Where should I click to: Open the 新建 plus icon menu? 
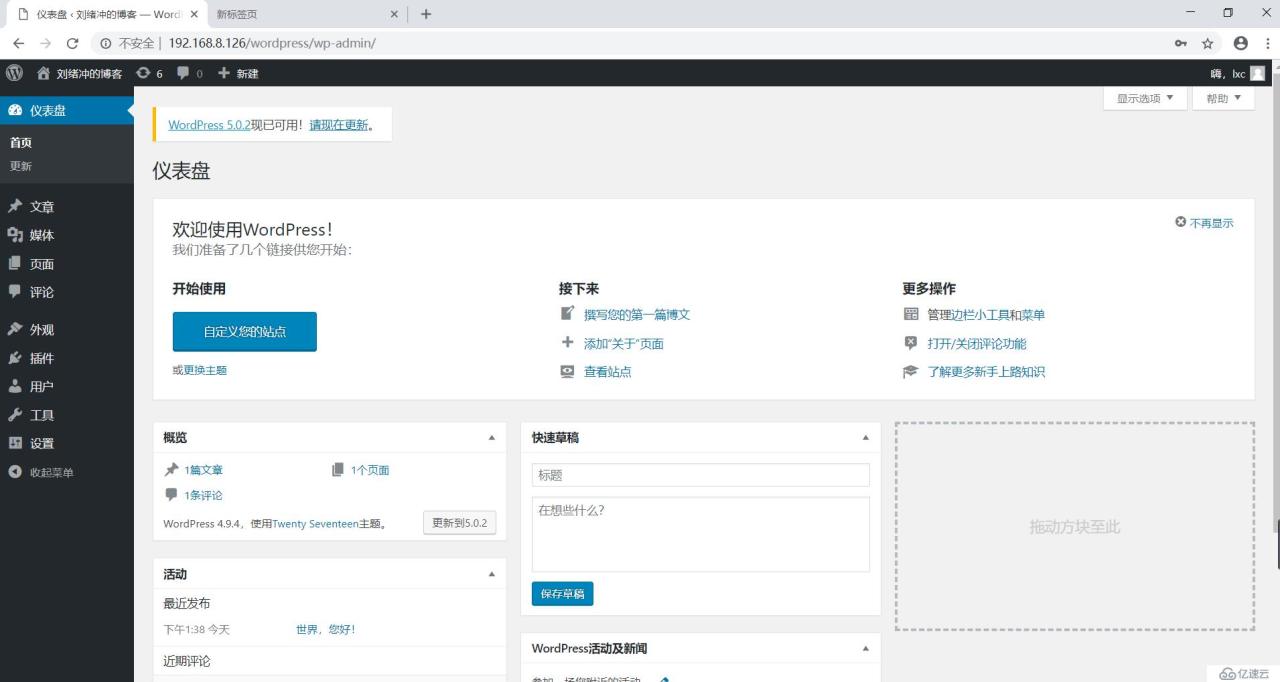(x=226, y=72)
